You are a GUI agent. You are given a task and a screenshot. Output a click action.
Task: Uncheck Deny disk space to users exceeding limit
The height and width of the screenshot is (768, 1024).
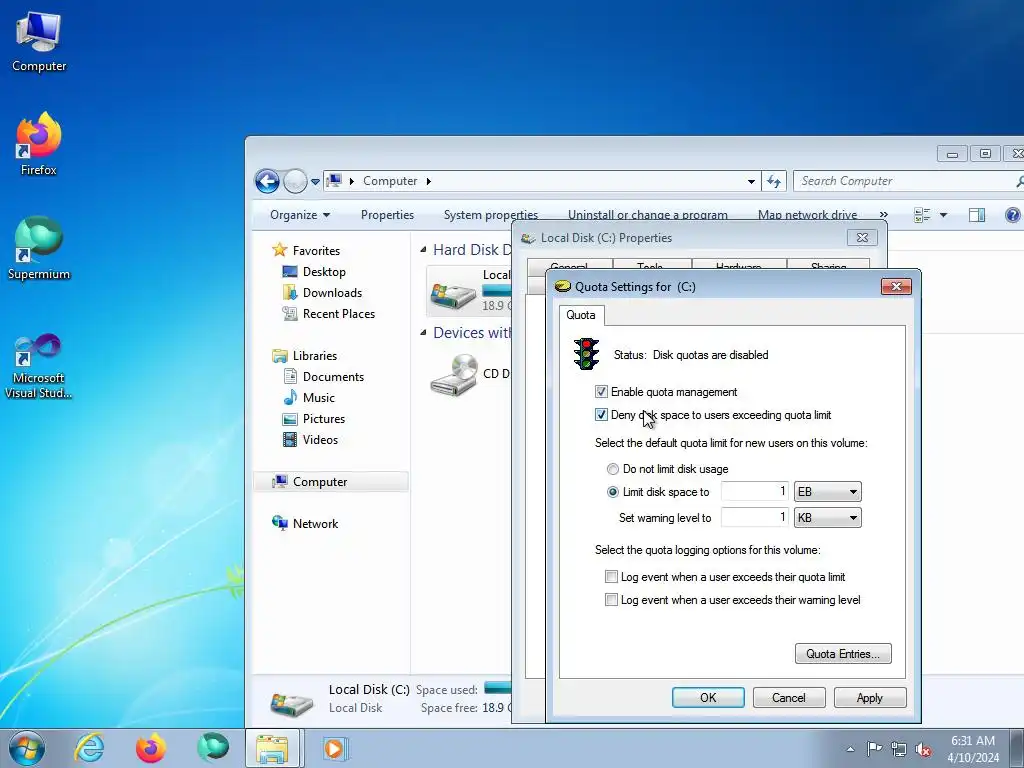[601, 415]
